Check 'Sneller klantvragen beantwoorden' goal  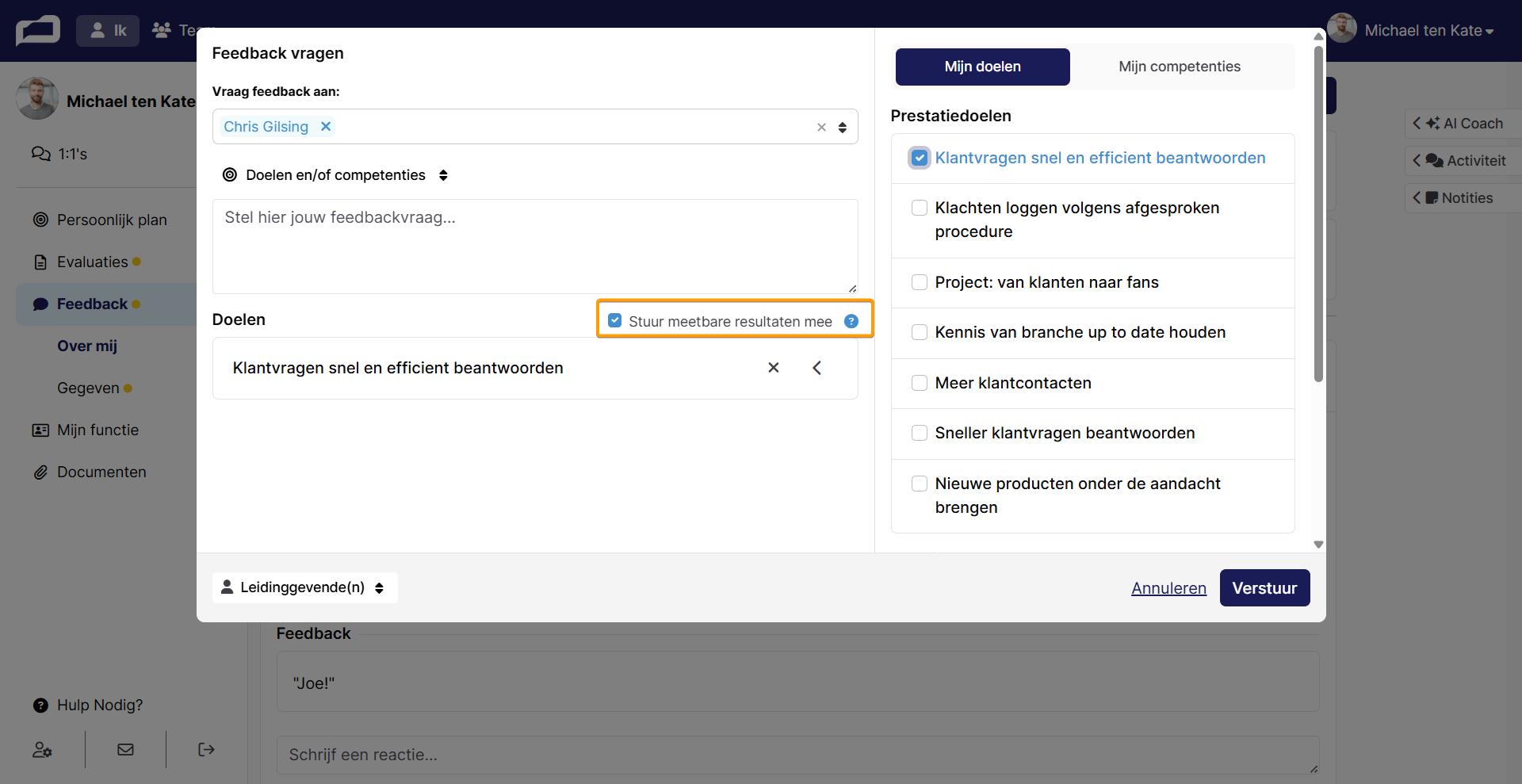920,433
